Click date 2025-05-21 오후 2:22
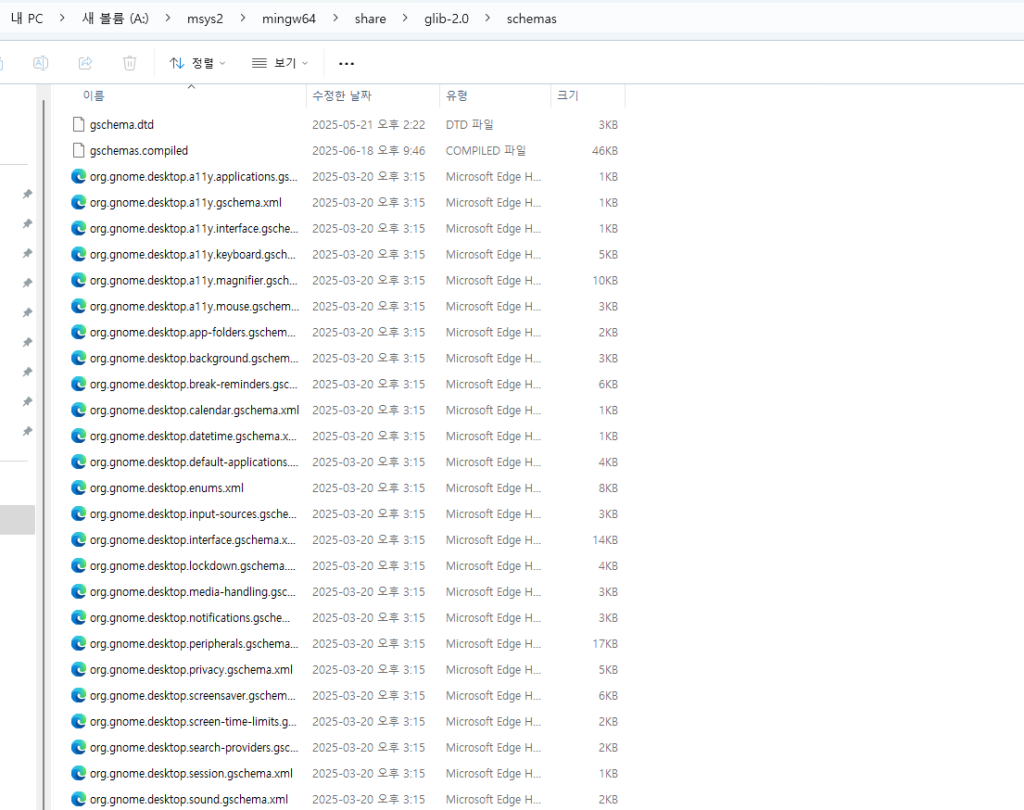 (368, 125)
